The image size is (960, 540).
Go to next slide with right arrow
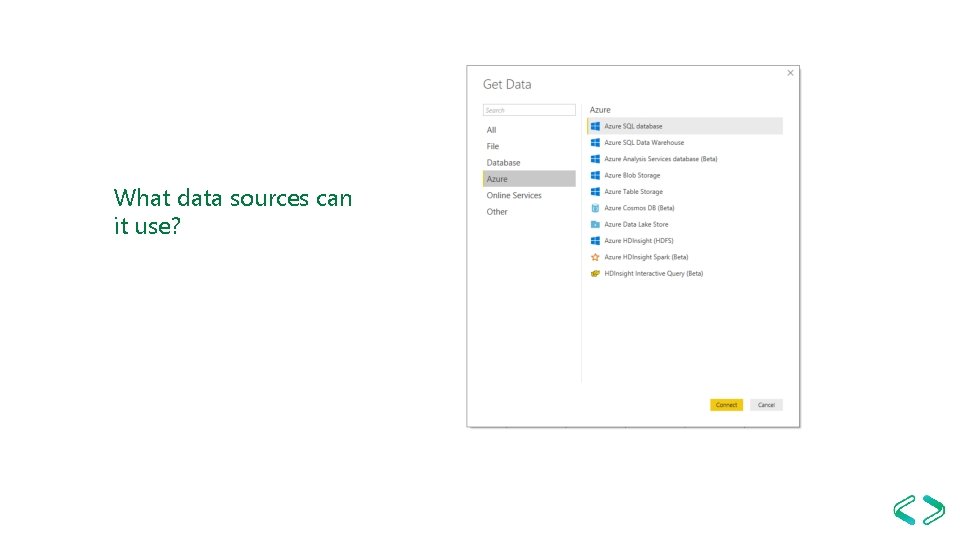[x=934, y=509]
